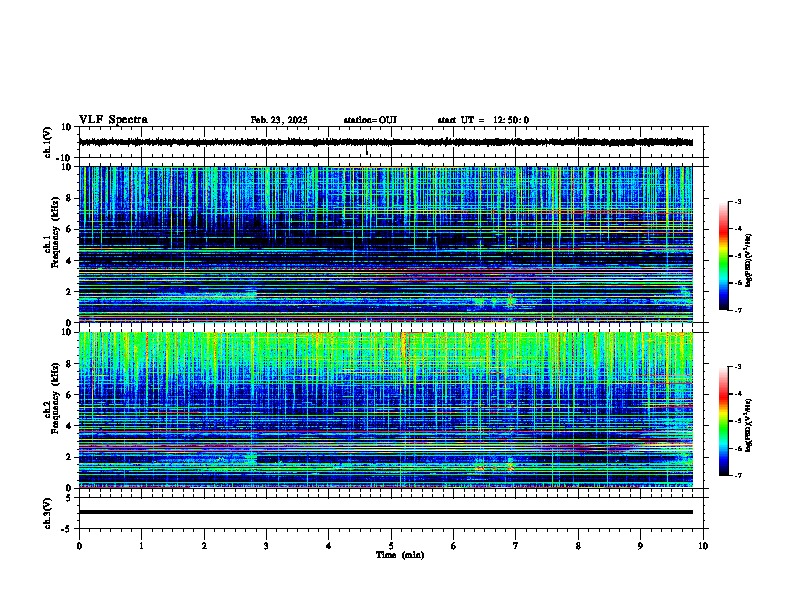Click the -3 label on ch.2 colorbar
Screen dimensions: 792x612
(x=738, y=367)
